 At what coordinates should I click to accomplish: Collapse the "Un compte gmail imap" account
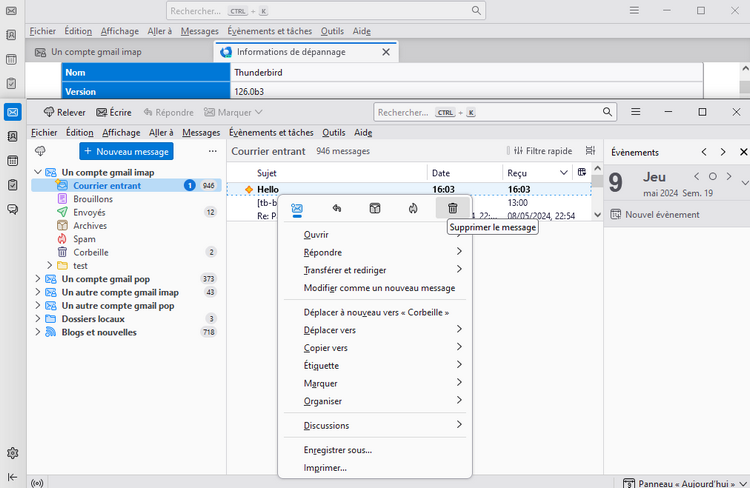38,172
